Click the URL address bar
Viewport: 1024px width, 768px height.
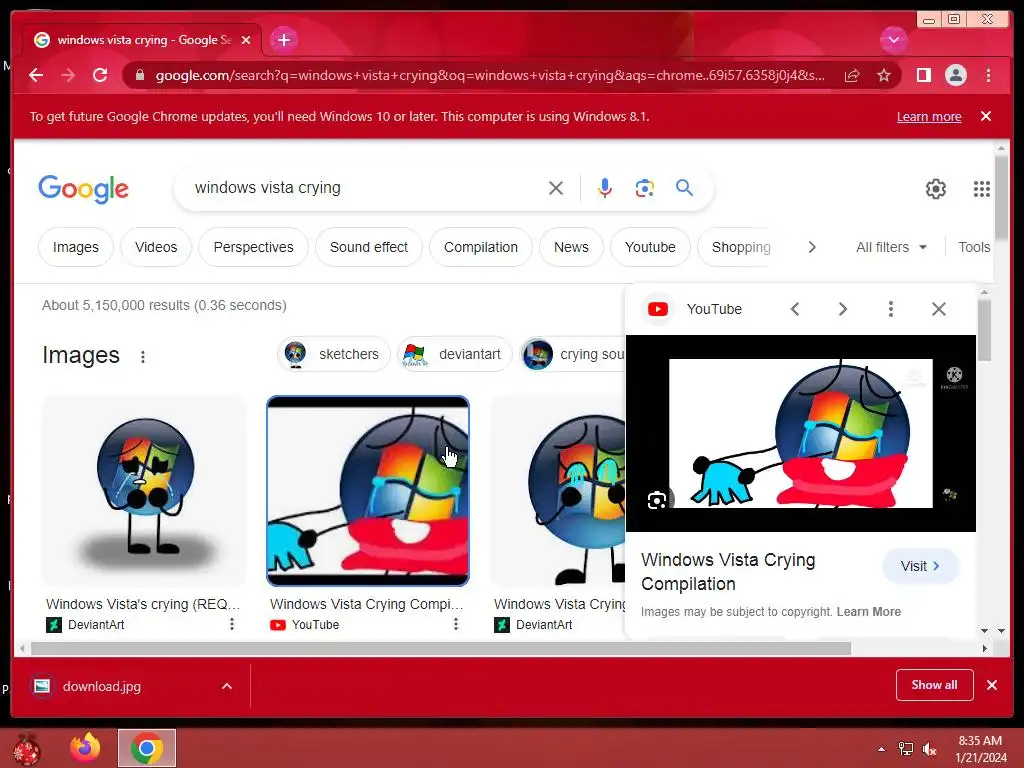click(489, 76)
